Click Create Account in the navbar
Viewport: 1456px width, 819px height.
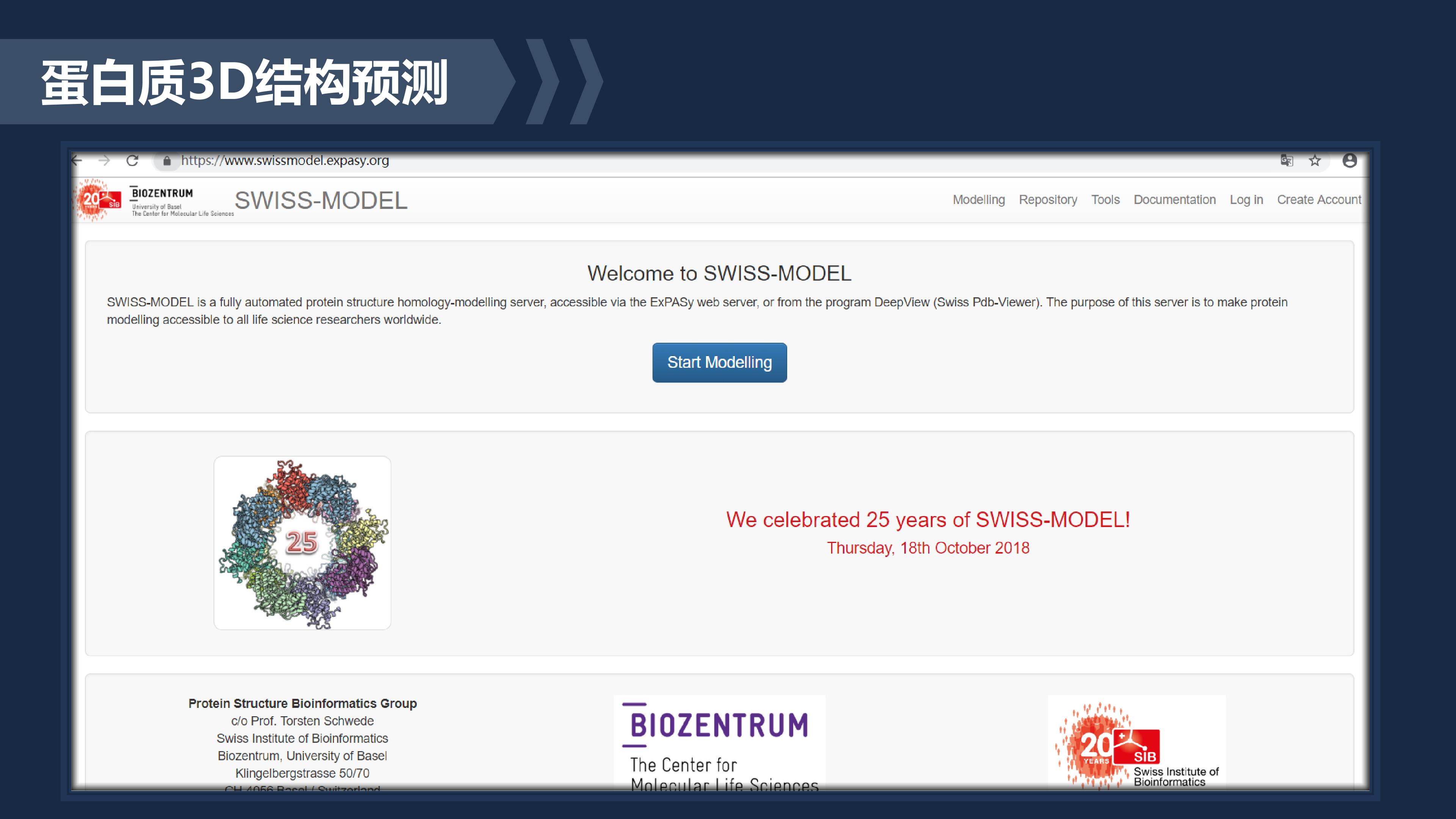pos(1319,199)
